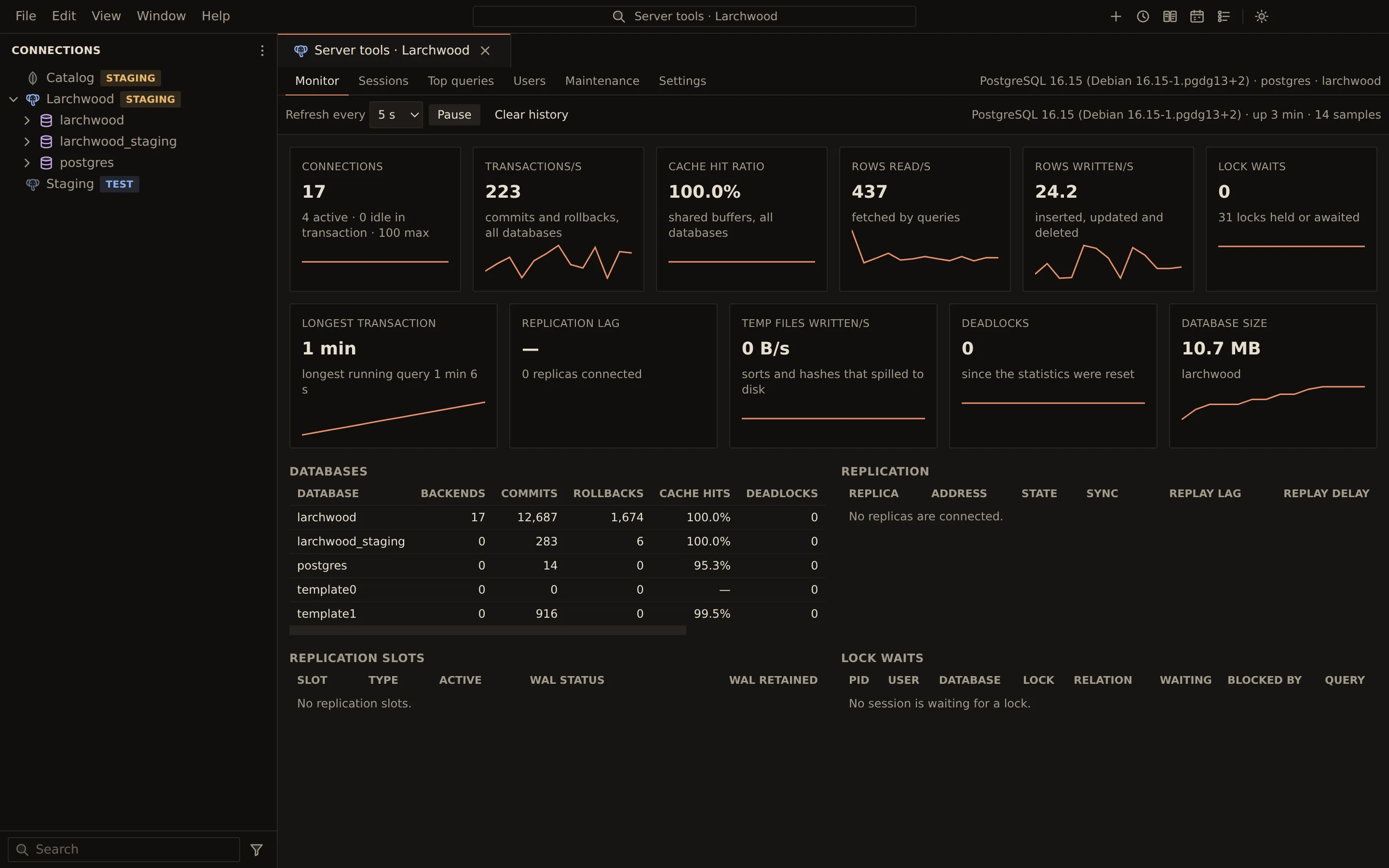This screenshot has width=1389, height=868.
Task: Toggle the light theme sun icon
Action: pyautogui.click(x=1262, y=17)
